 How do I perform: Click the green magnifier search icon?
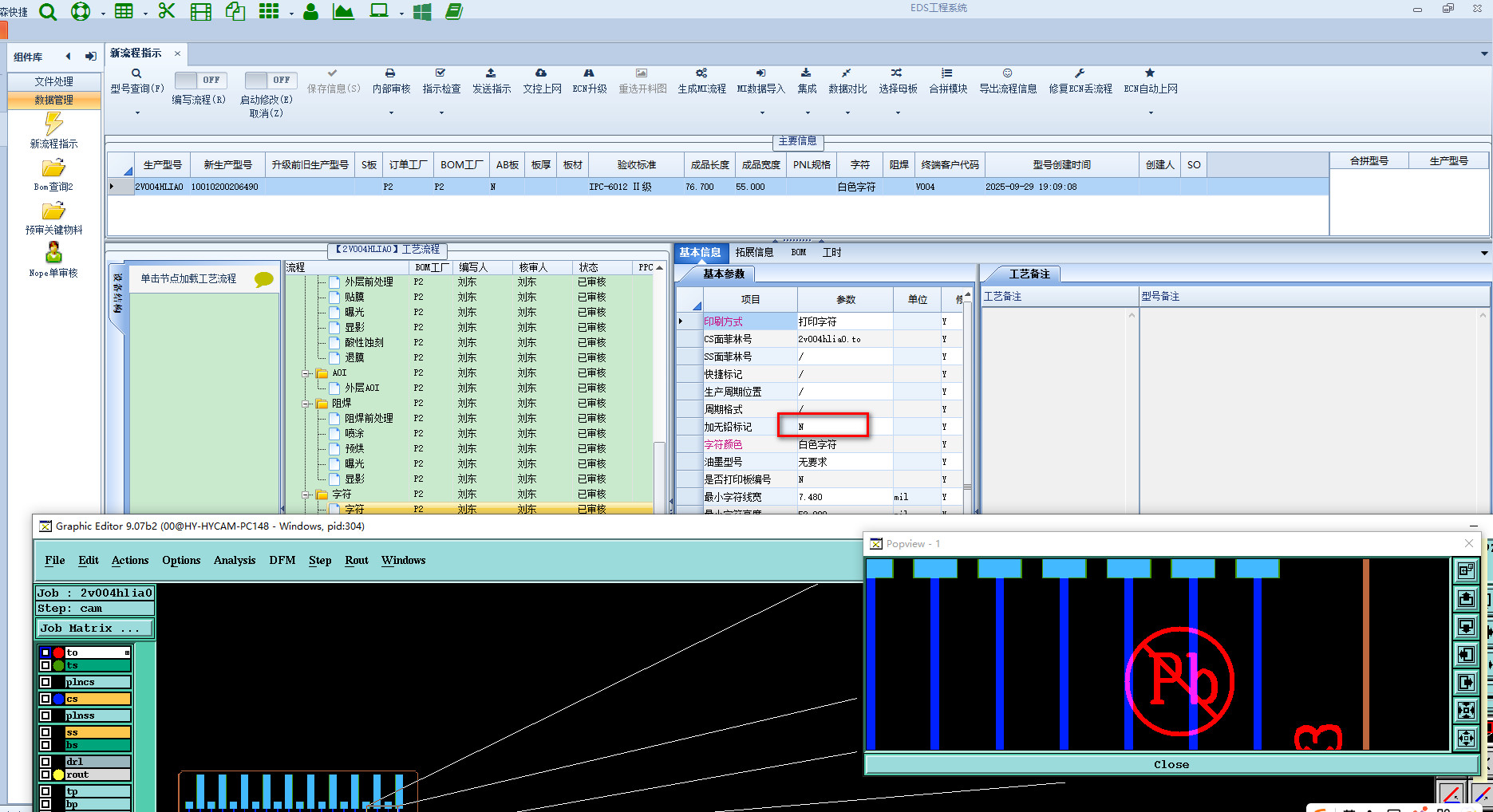[x=48, y=12]
